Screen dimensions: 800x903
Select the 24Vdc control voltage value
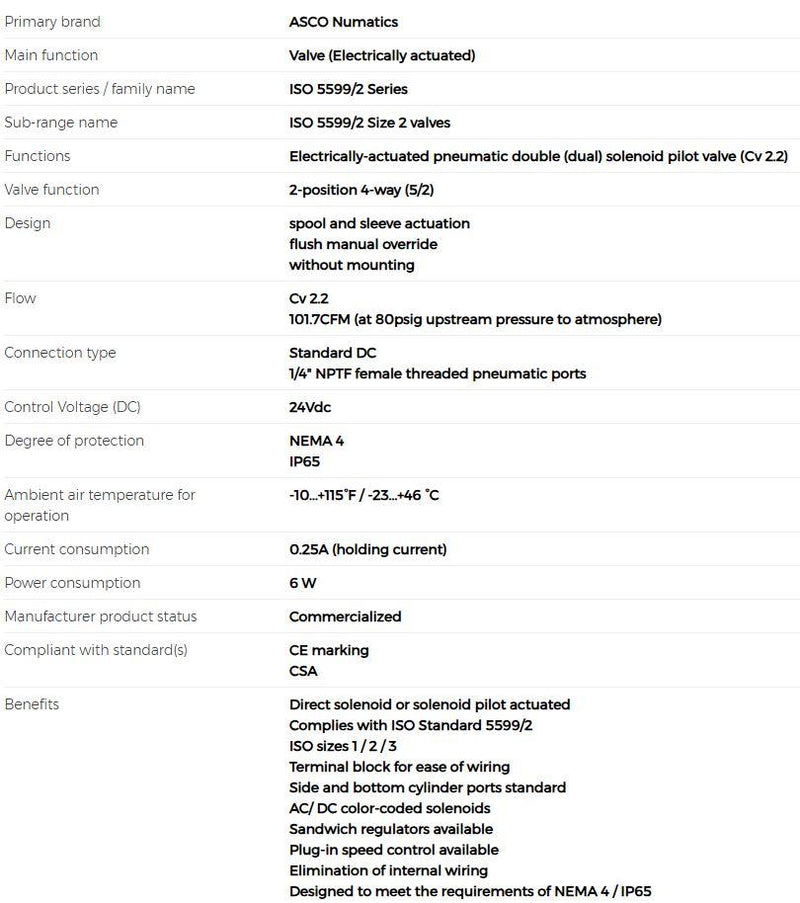point(309,407)
